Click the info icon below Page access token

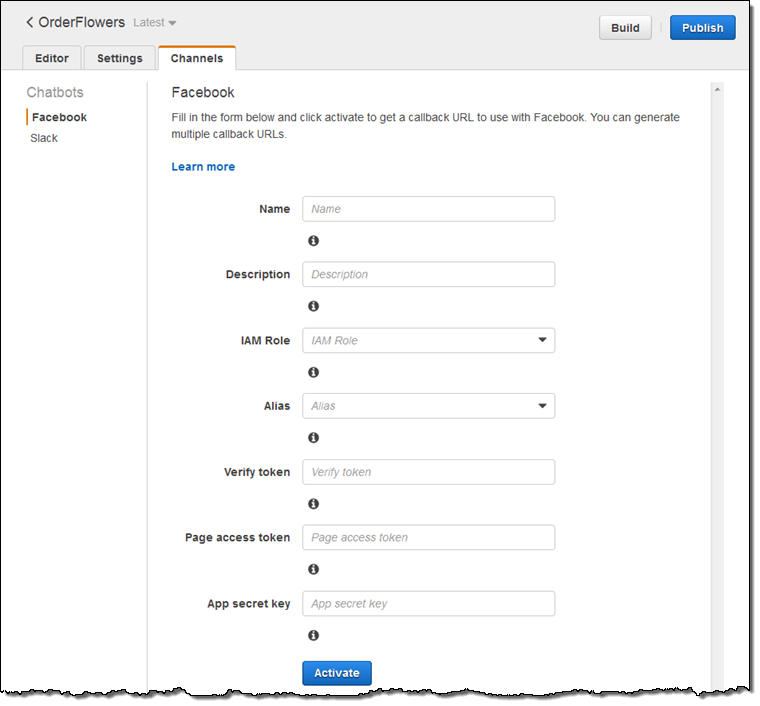pos(314,569)
